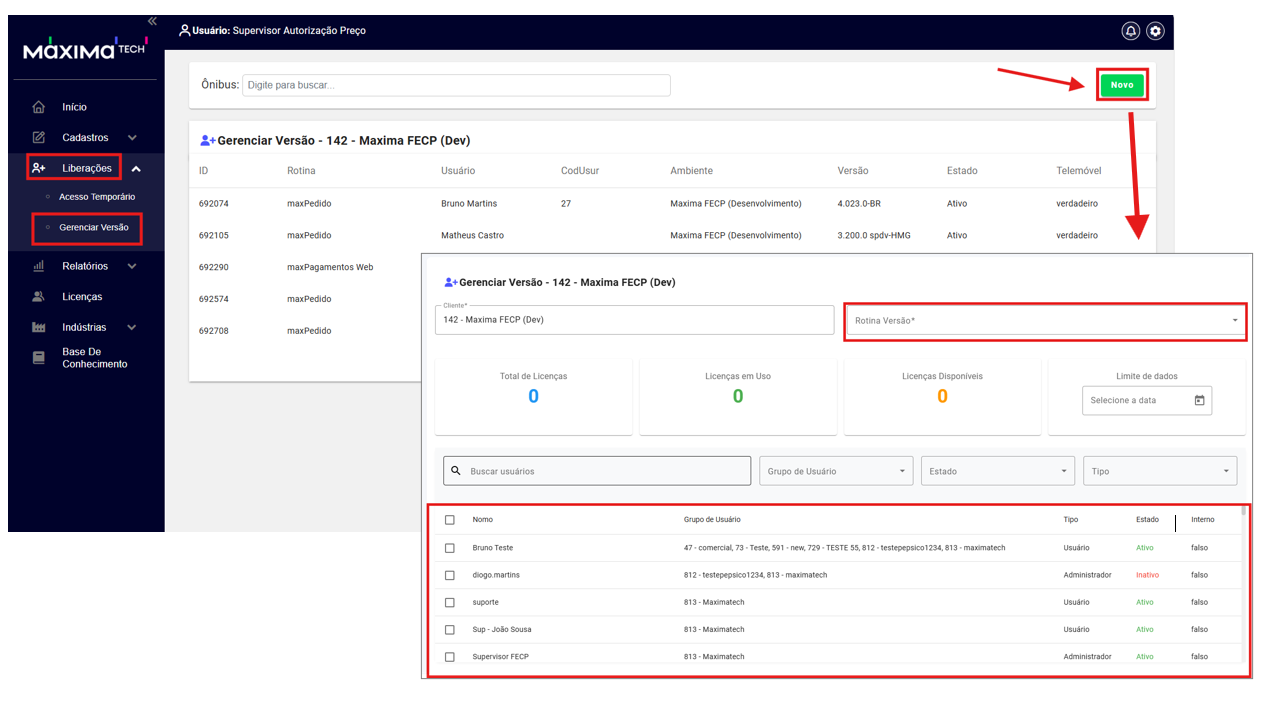The height and width of the screenshot is (702, 1270).
Task: Click the notification bell icon
Action: pos(1130,31)
